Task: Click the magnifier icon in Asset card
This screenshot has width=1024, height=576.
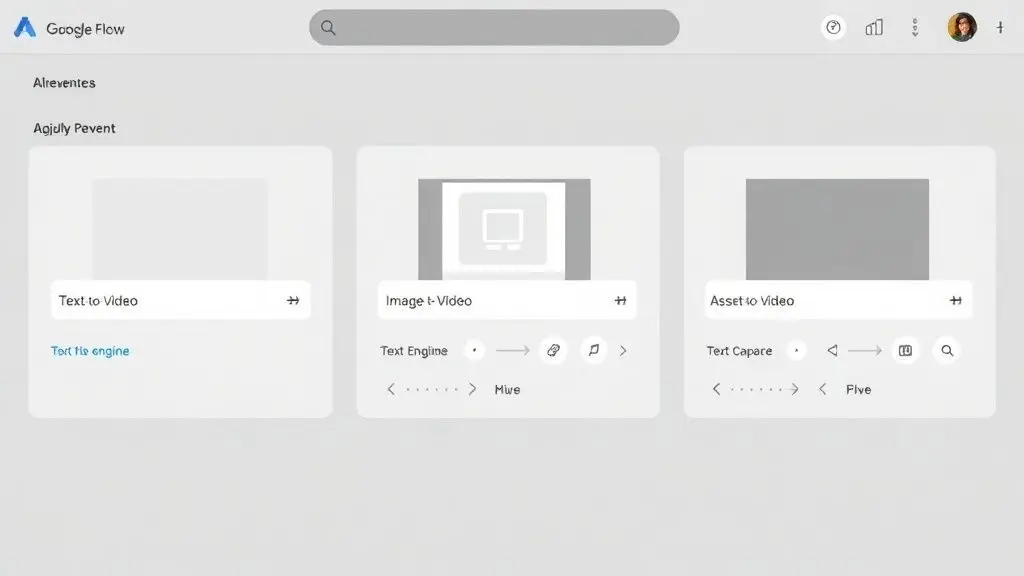Action: tap(947, 351)
